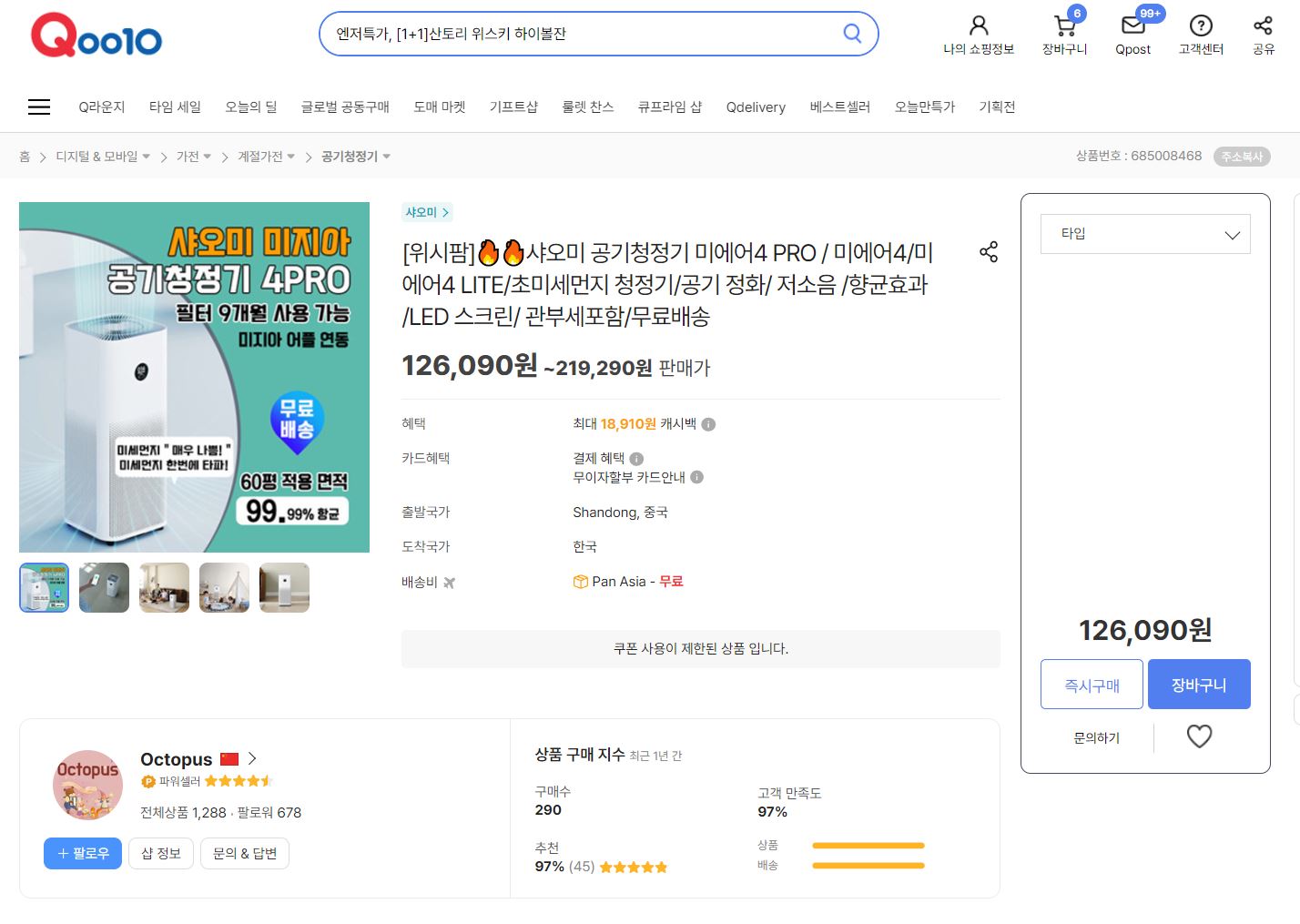Click the search magnifier icon
Image resolution: width=1300 pixels, height=924 pixels.
point(852,34)
